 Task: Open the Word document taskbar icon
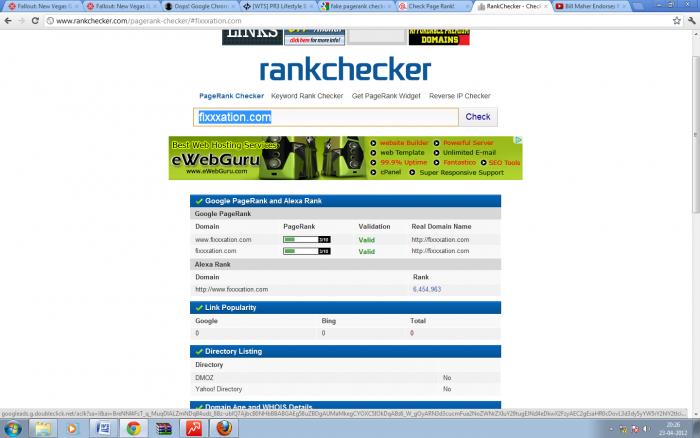coord(103,429)
